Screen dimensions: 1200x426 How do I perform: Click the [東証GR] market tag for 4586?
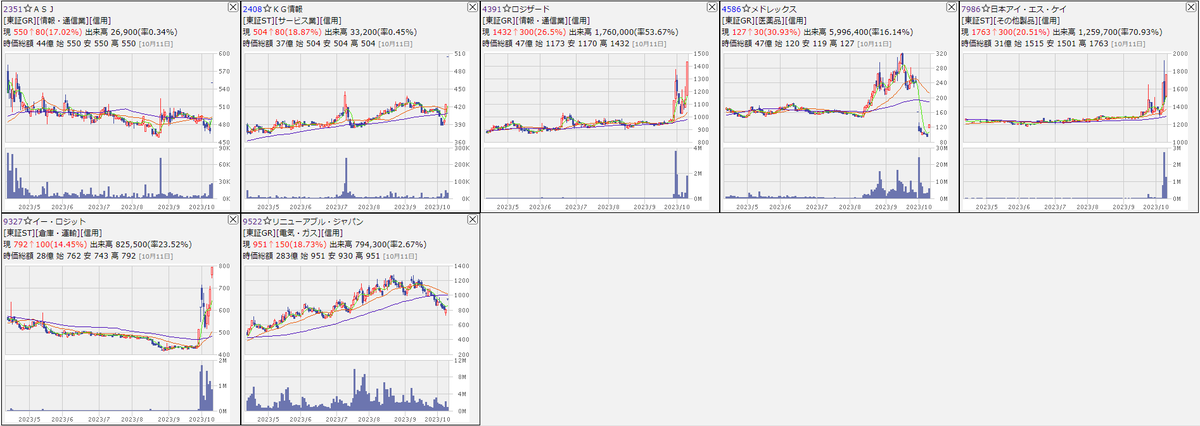(x=739, y=19)
